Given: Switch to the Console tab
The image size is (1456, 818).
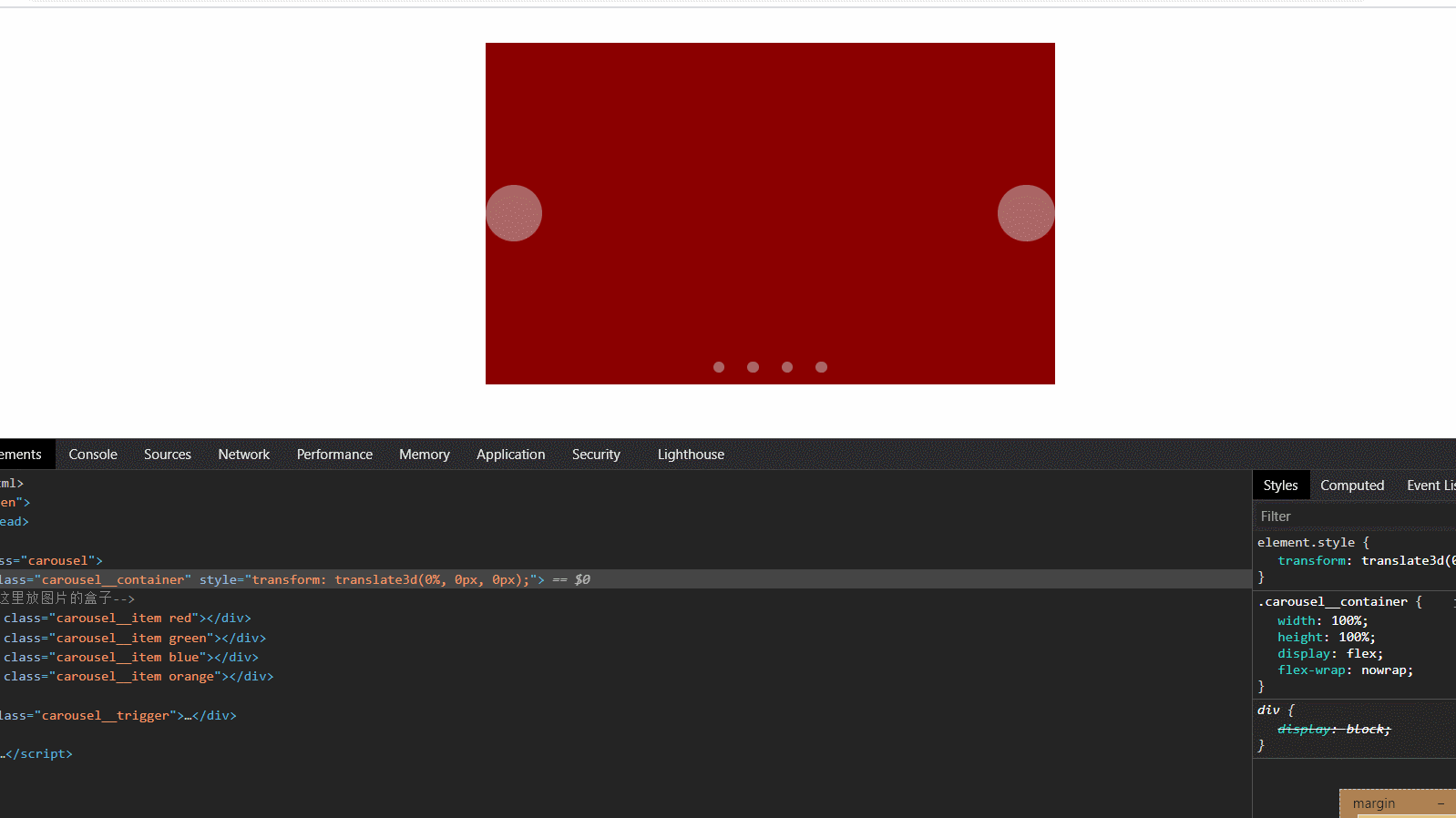Looking at the screenshot, I should 93,455.
